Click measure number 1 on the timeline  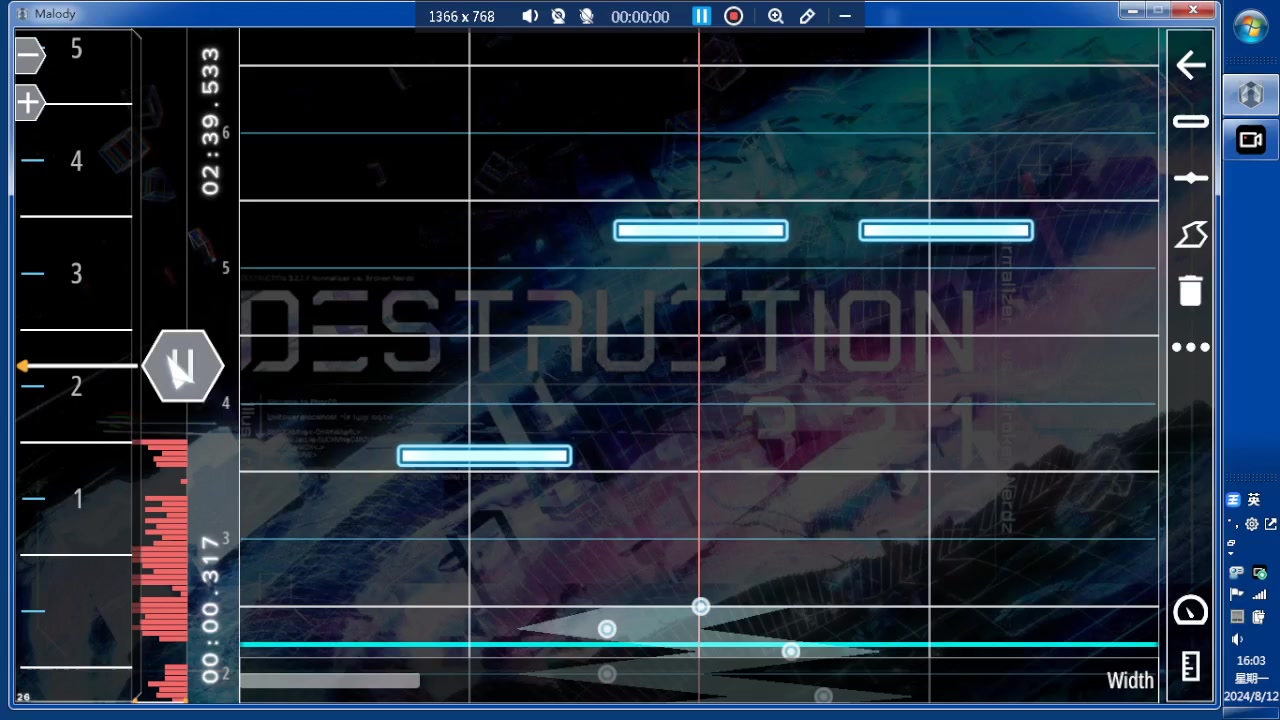tap(78, 499)
